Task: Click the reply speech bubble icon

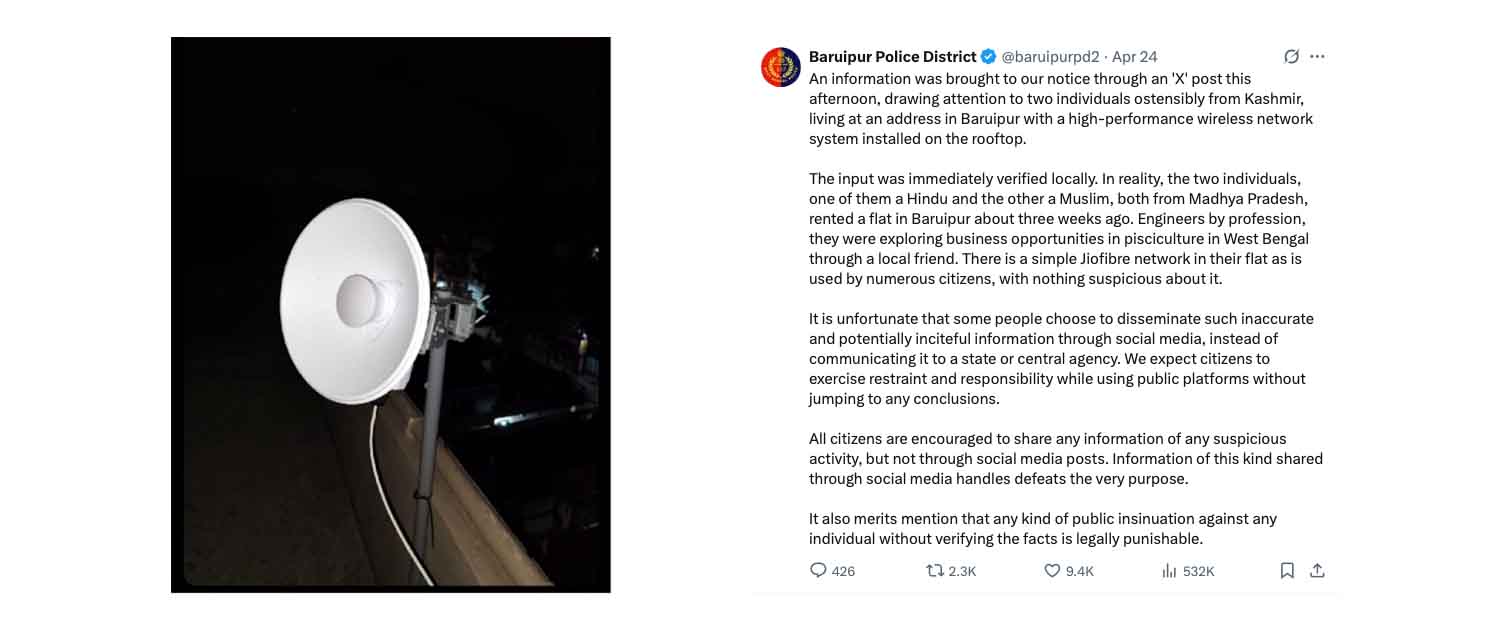Action: click(x=818, y=571)
